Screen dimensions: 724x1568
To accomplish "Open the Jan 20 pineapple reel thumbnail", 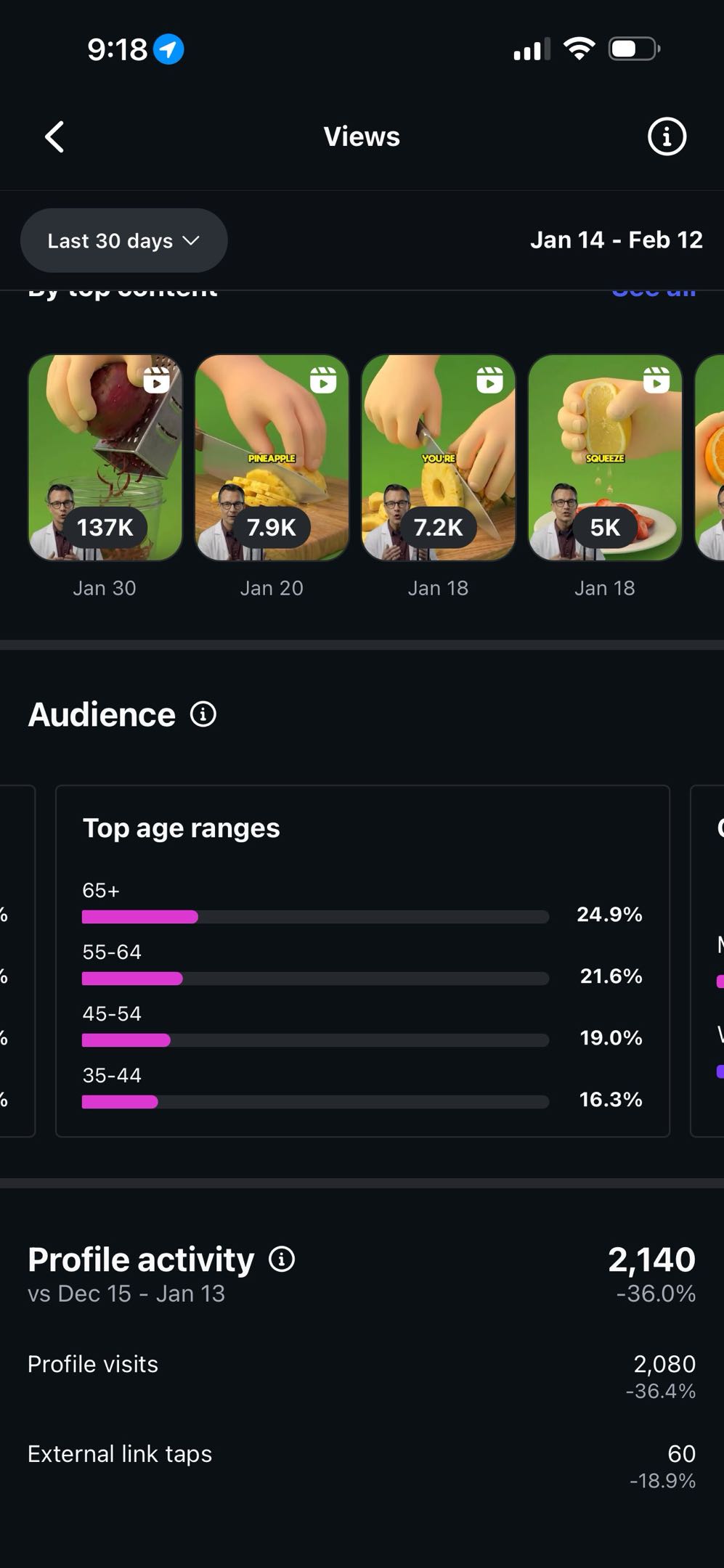I will coord(272,457).
